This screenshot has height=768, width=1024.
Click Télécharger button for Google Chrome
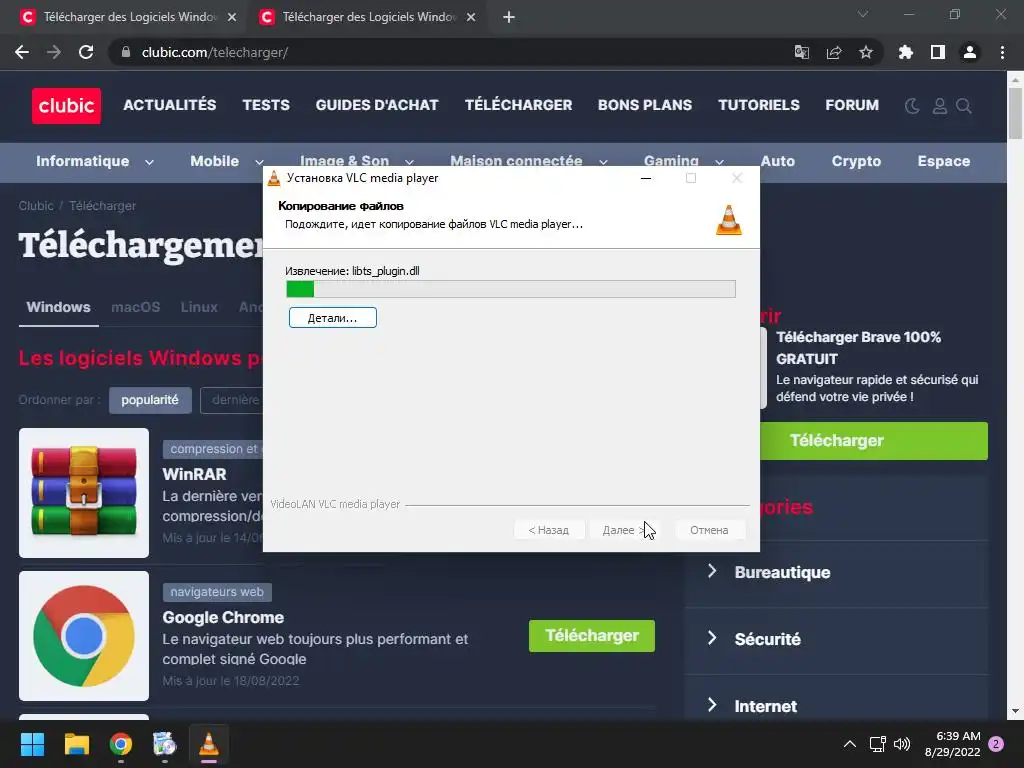tap(592, 635)
